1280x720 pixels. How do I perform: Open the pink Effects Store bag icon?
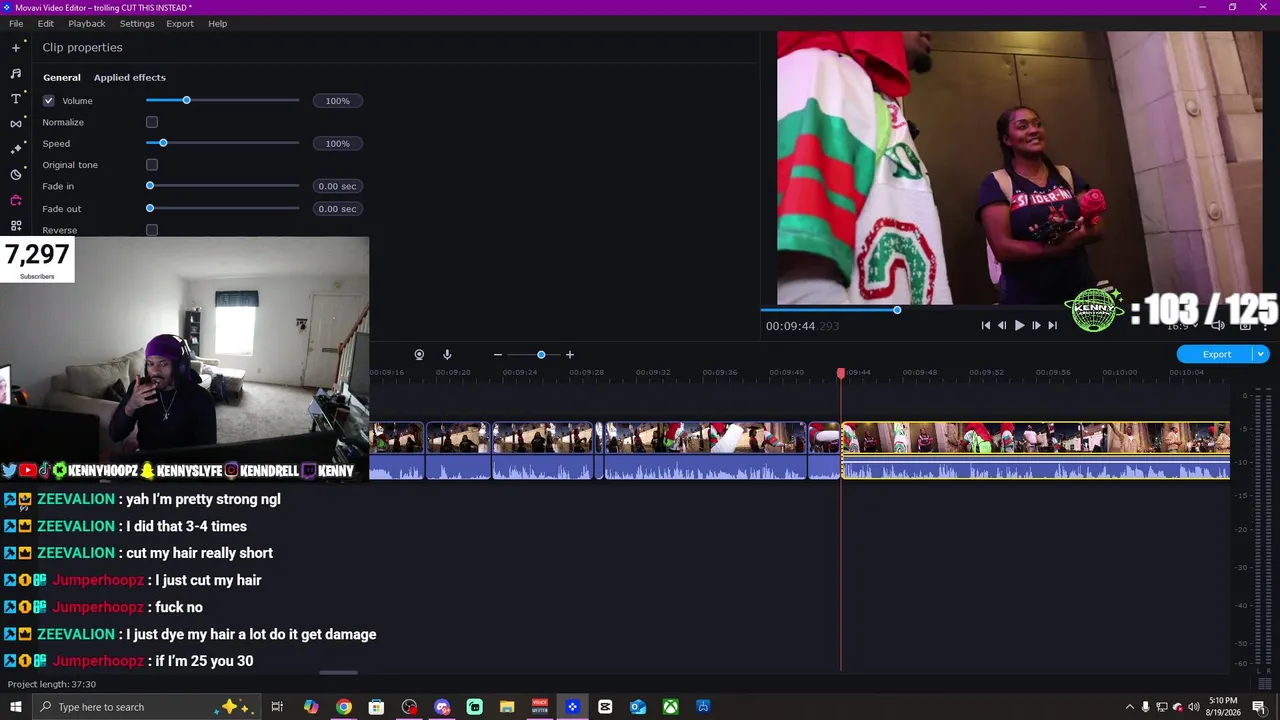pyautogui.click(x=15, y=200)
